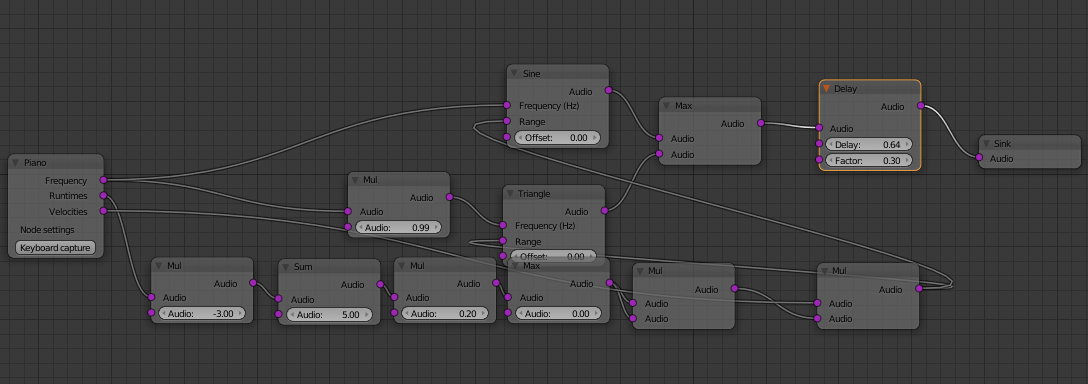The width and height of the screenshot is (1088, 384).
Task: Click the Audio output socket of Mul -3.00 node
Action: (253, 283)
